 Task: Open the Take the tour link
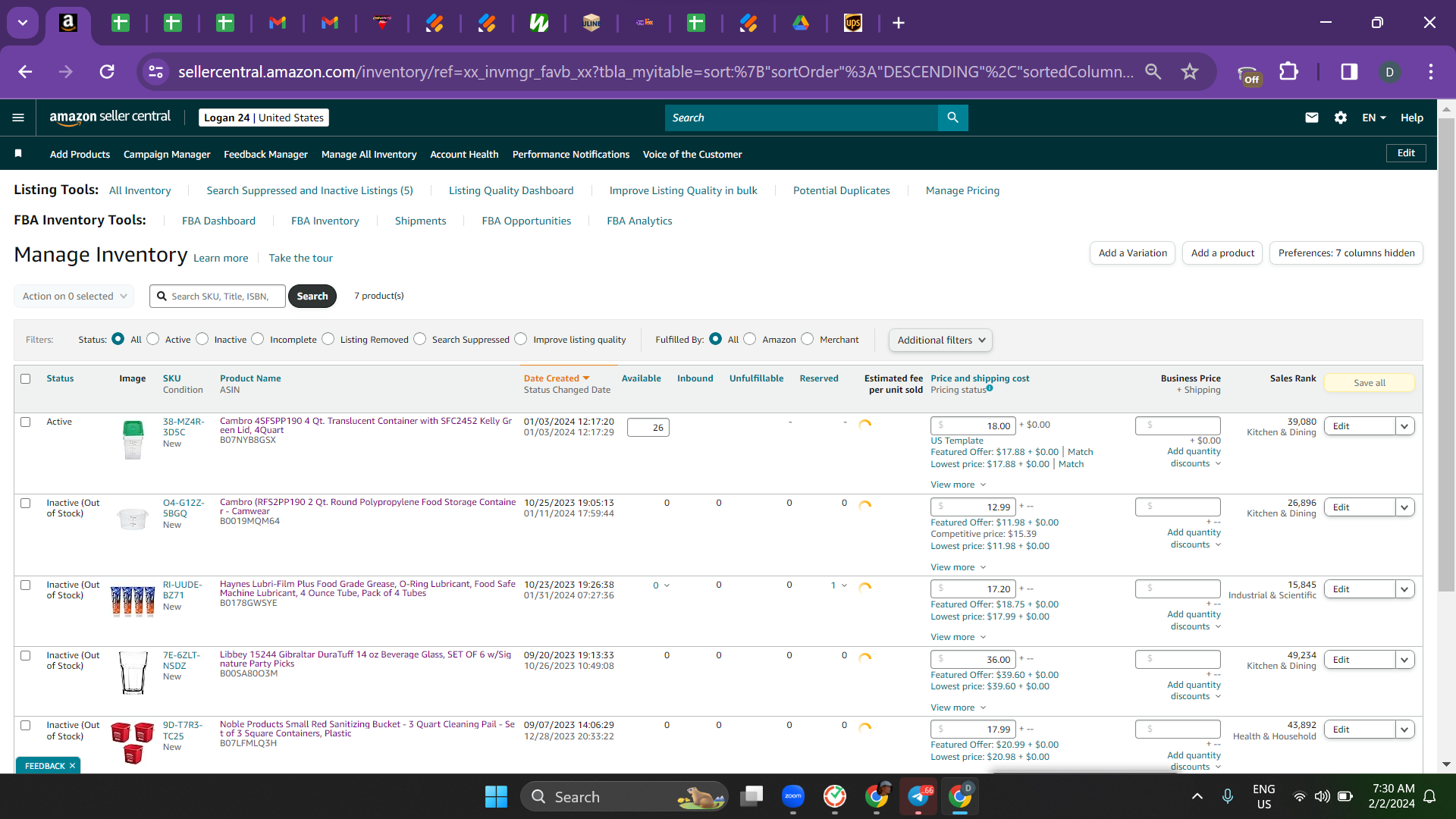point(300,258)
